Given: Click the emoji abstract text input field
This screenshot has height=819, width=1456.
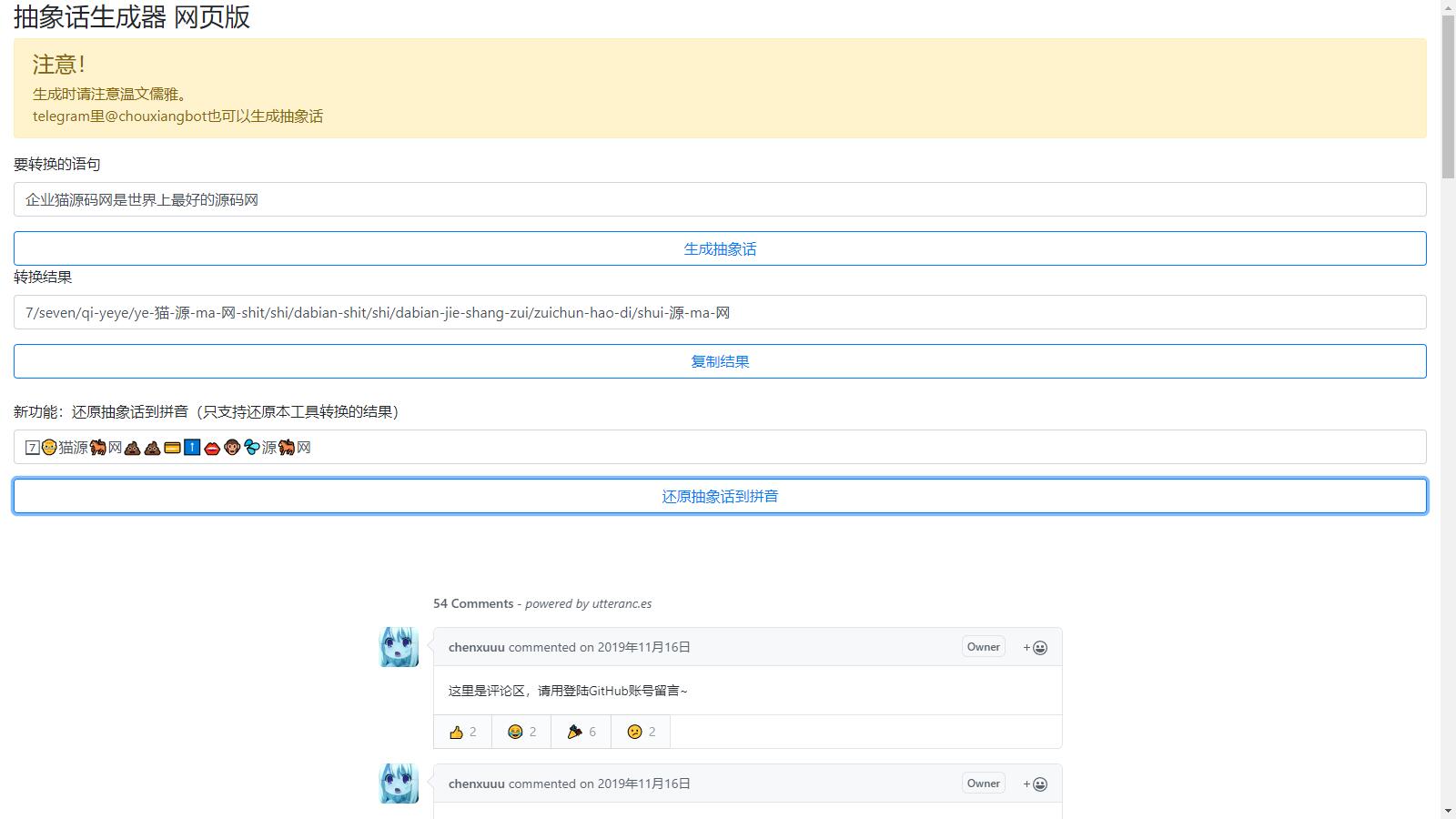Looking at the screenshot, I should click(x=719, y=447).
